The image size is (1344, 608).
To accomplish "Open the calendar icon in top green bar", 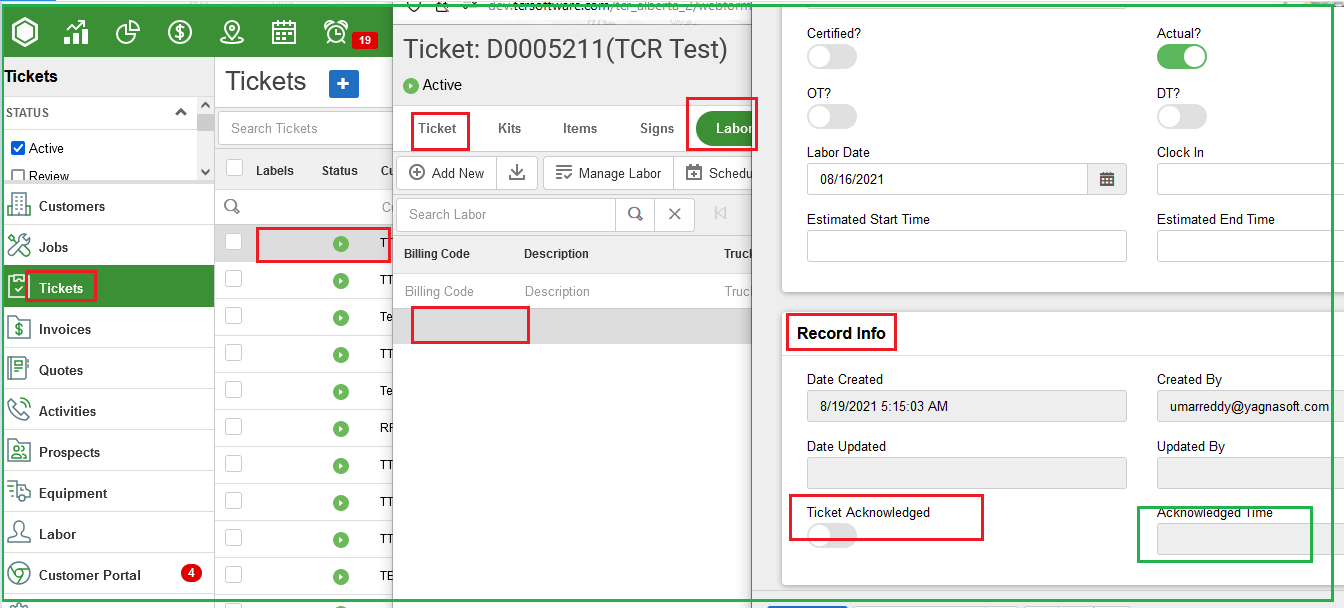I will [284, 32].
